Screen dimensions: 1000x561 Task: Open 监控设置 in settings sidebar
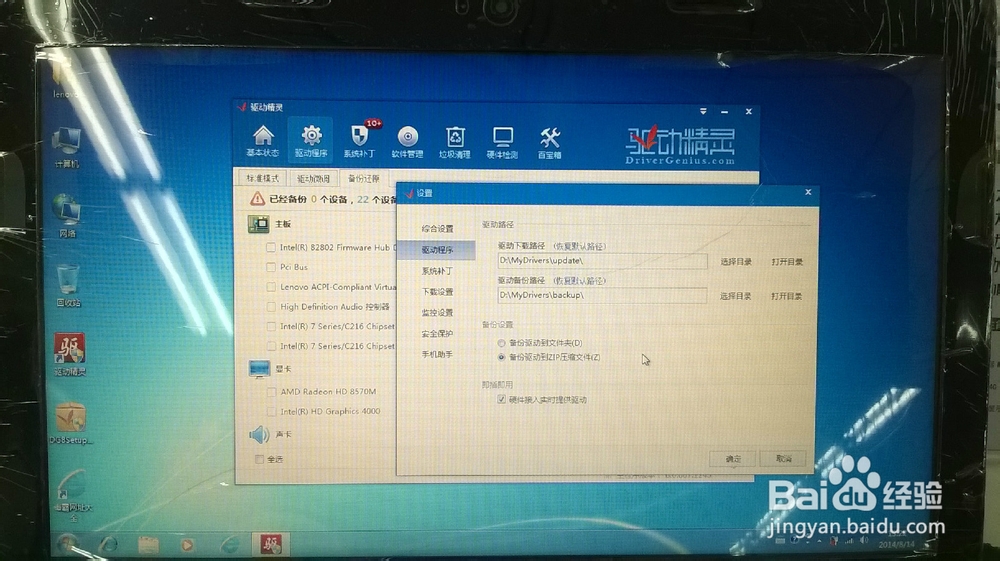pos(437,313)
